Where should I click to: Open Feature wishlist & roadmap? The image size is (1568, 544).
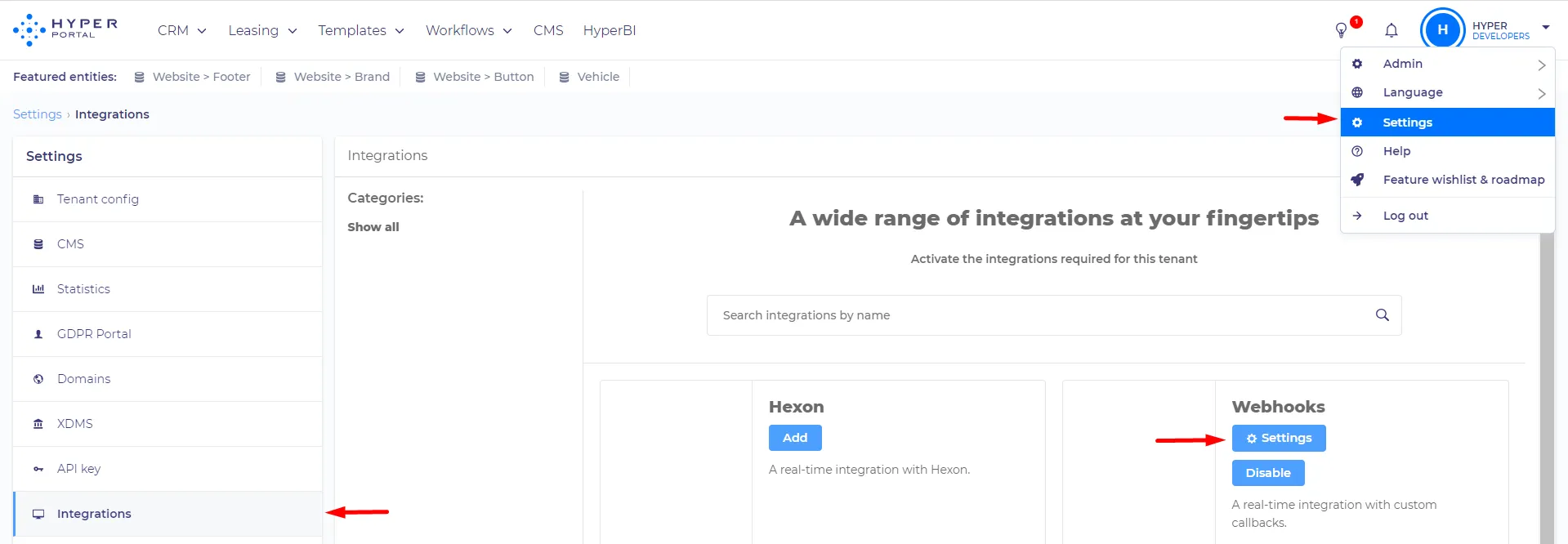[x=1463, y=180]
